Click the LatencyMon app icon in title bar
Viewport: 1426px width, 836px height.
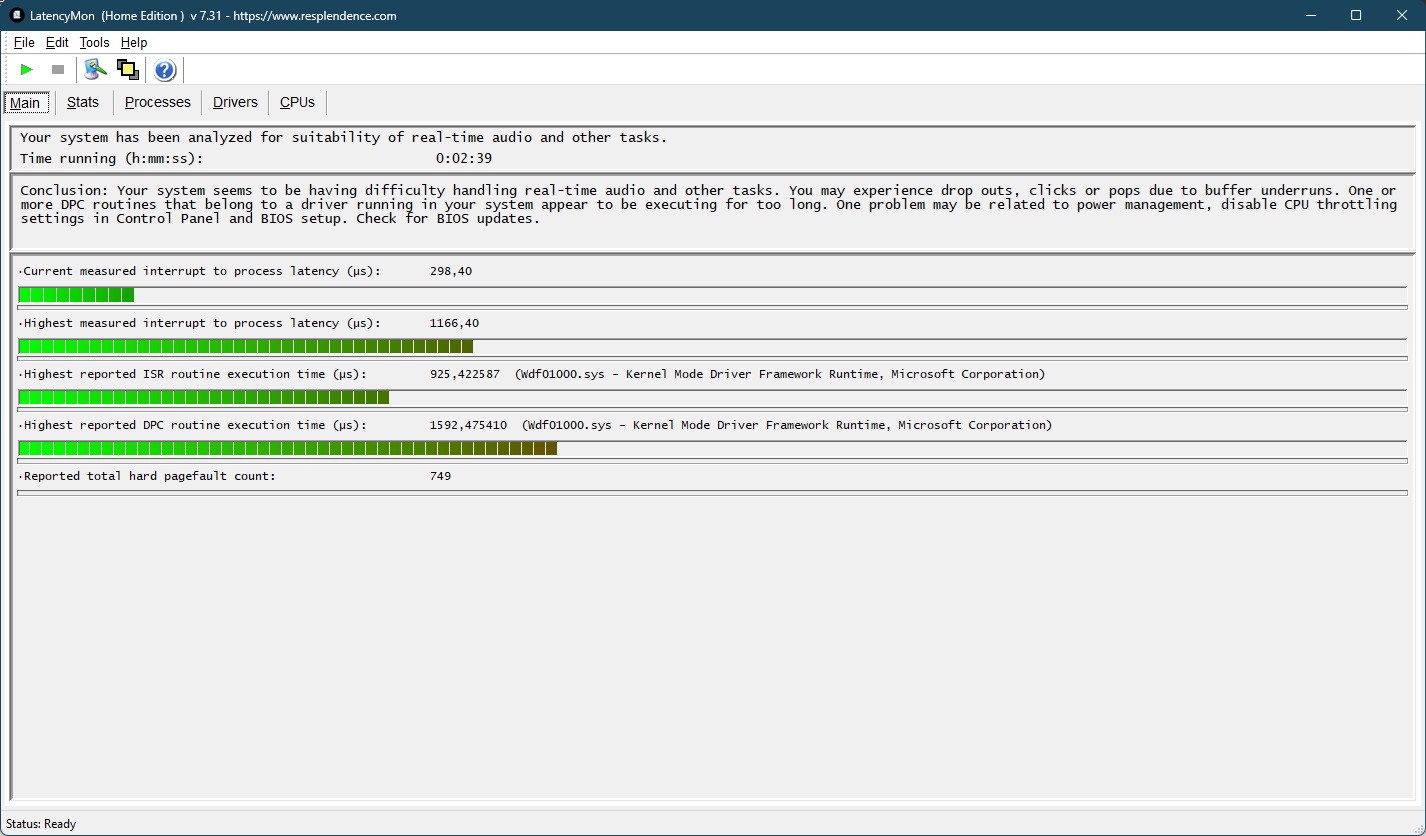click(x=16, y=15)
